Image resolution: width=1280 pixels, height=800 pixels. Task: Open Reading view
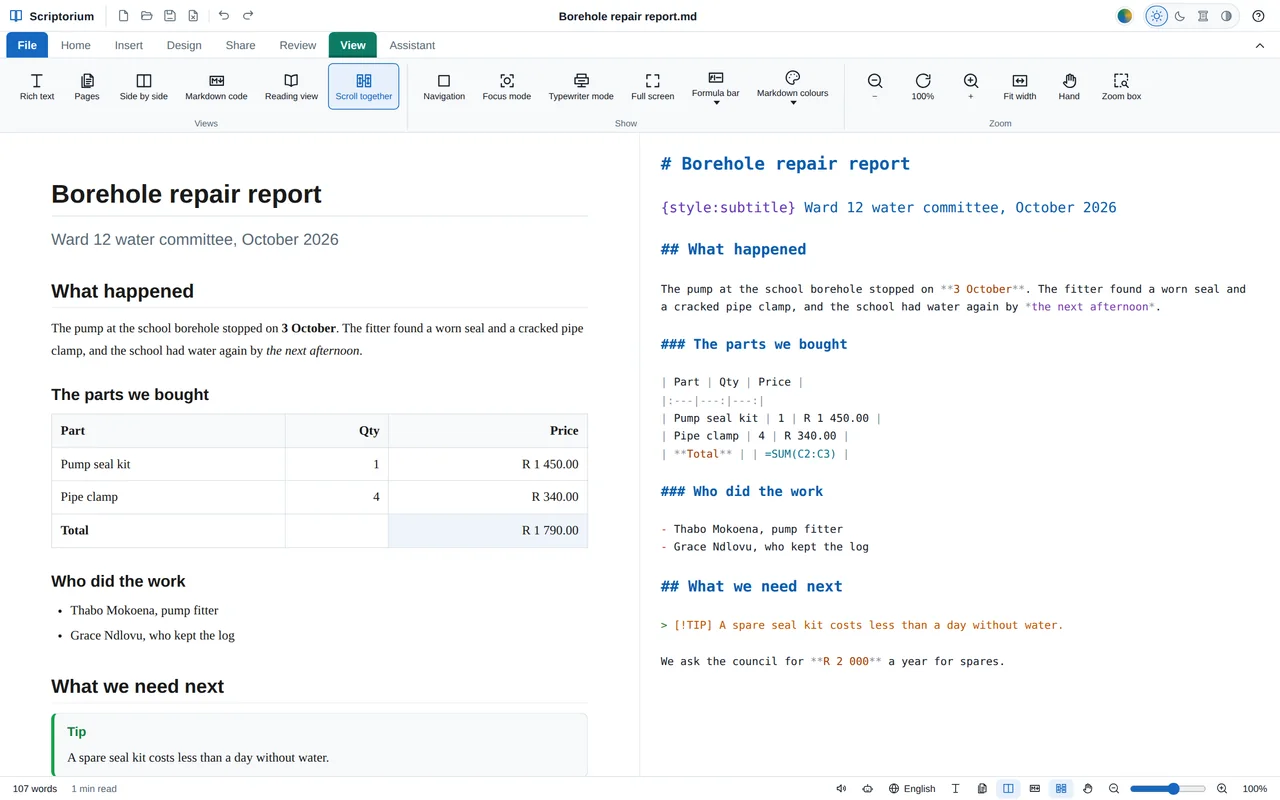tap(291, 87)
